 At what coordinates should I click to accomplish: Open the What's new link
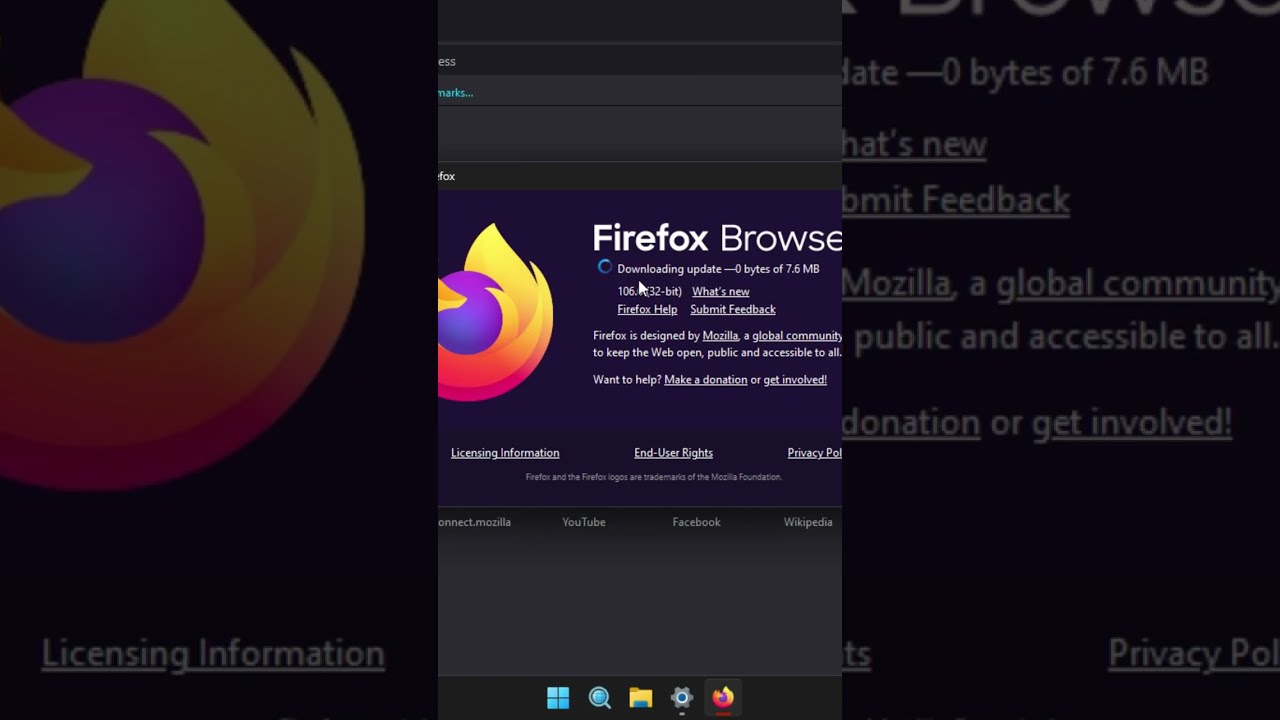[x=720, y=291]
